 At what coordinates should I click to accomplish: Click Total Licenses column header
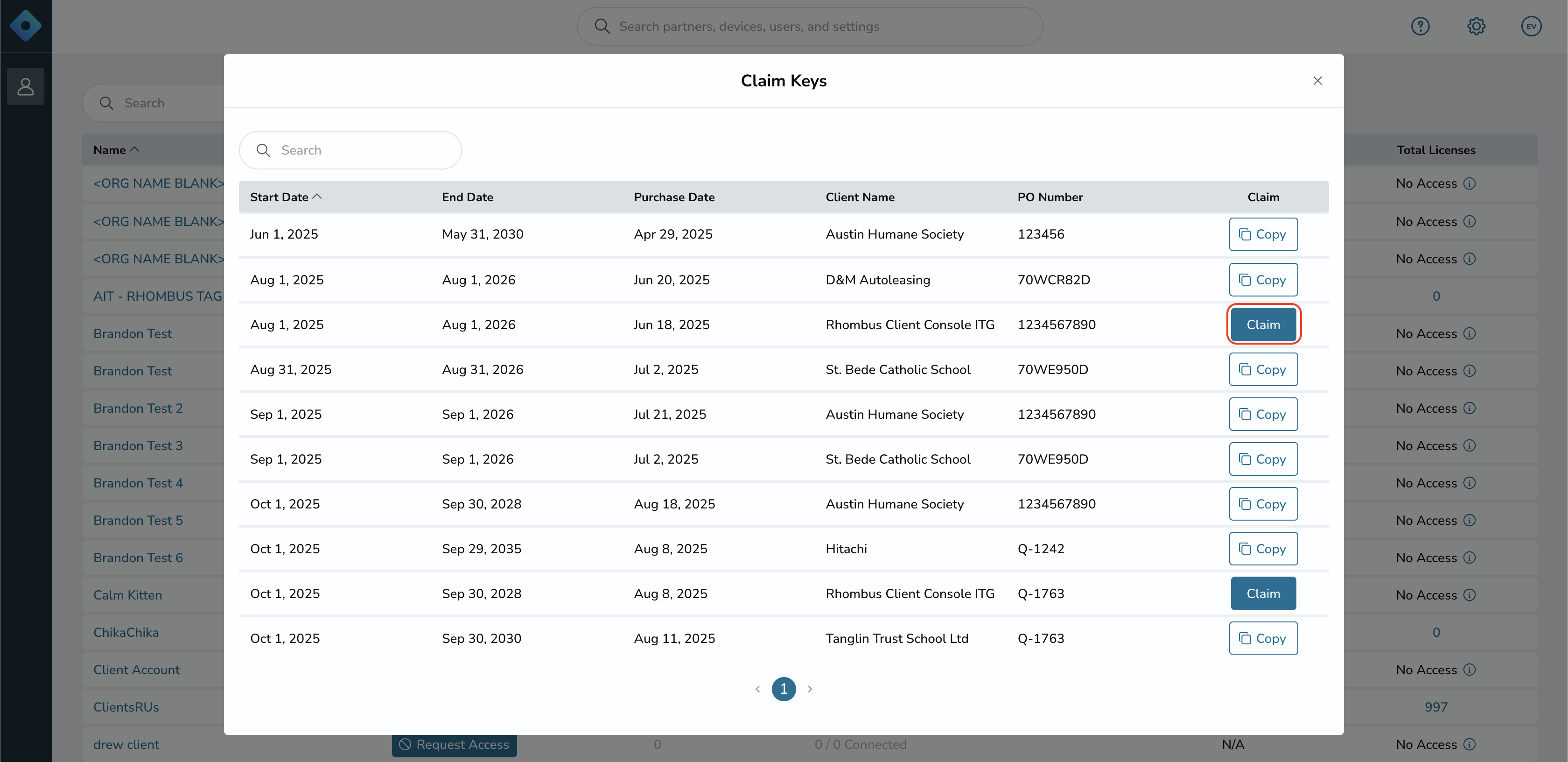pos(1436,150)
